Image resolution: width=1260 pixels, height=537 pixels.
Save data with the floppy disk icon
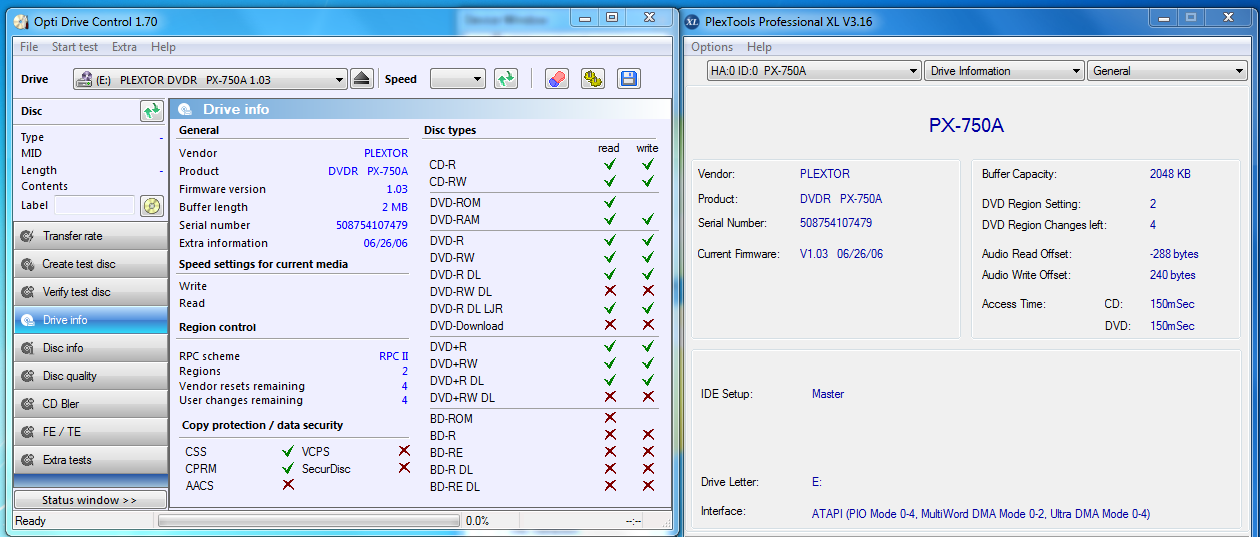click(628, 79)
